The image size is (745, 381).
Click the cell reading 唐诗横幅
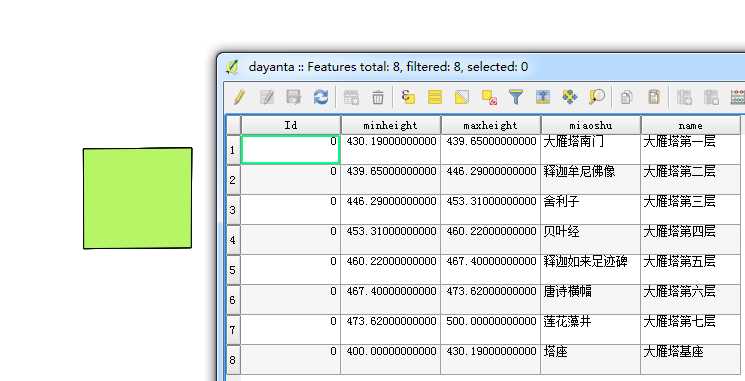[591, 299]
